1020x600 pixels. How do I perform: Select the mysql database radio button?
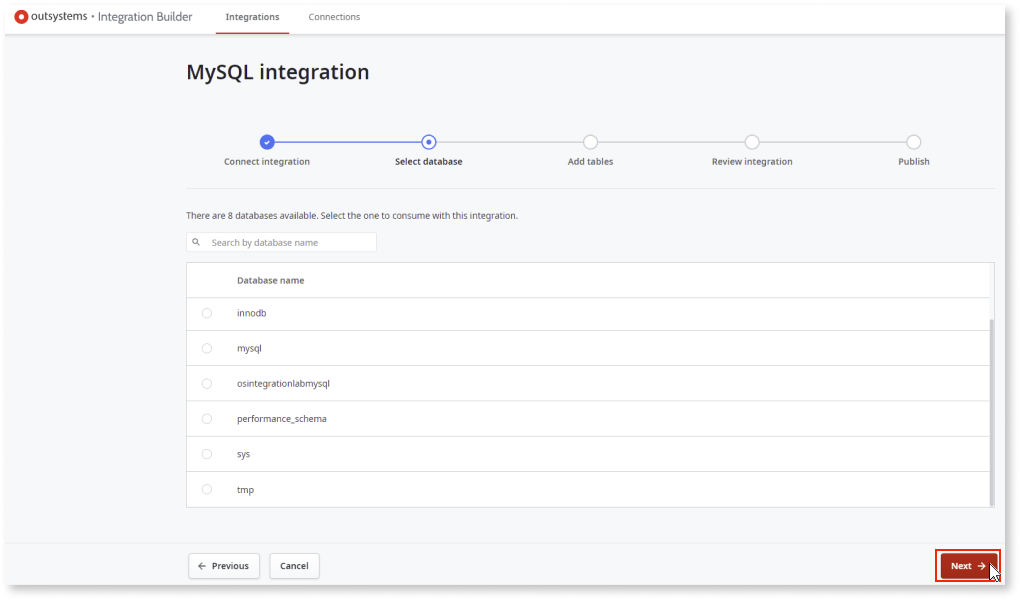click(207, 348)
